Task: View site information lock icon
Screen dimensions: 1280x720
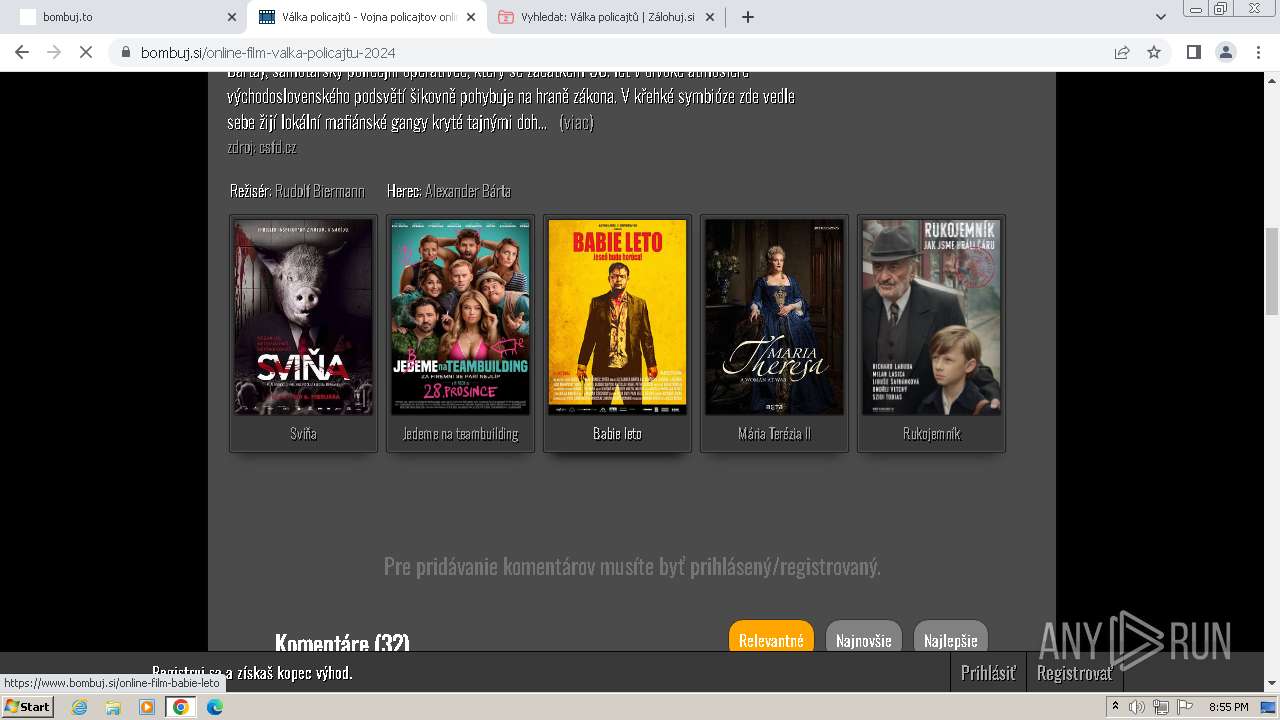Action: coord(125,53)
